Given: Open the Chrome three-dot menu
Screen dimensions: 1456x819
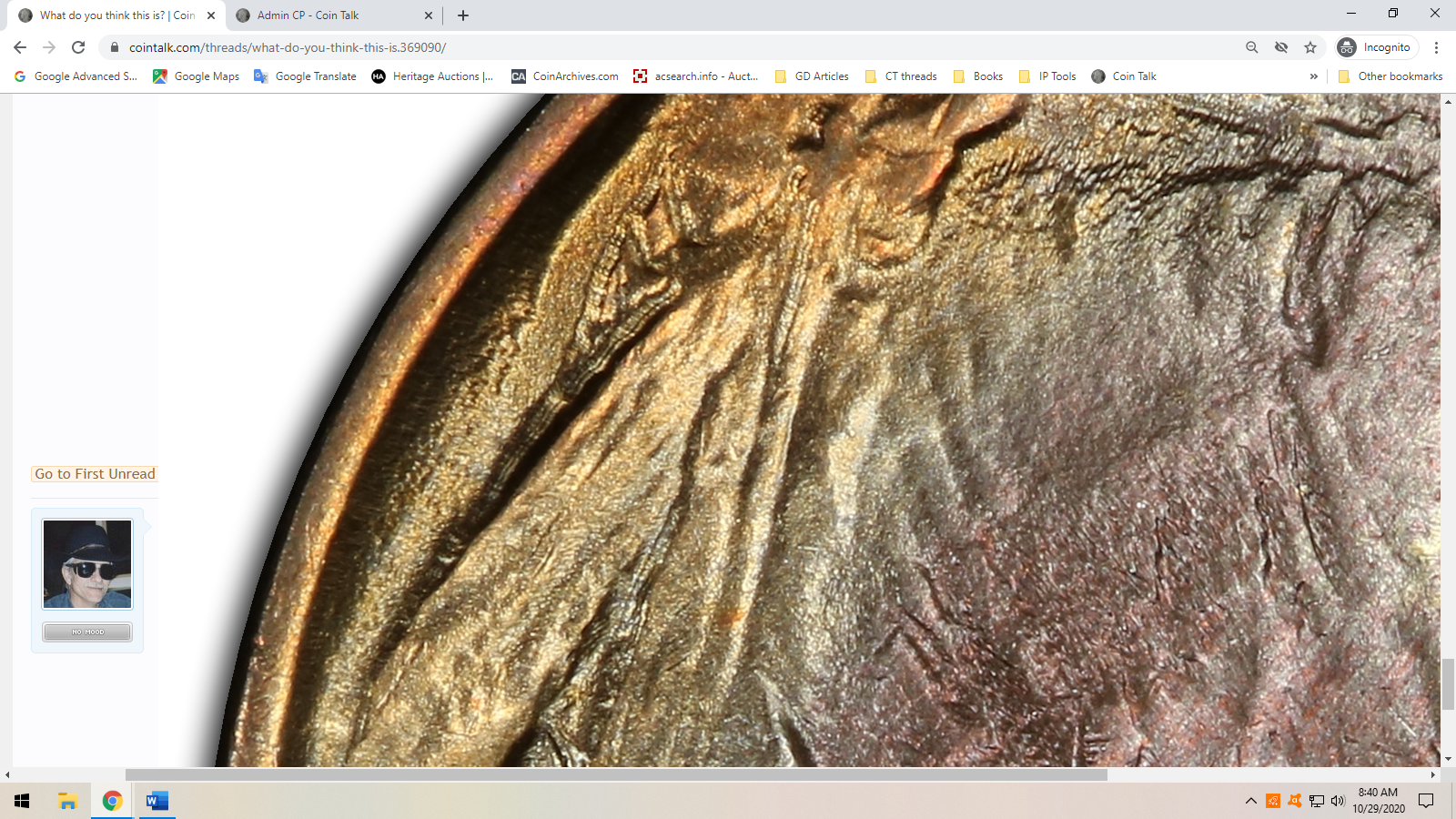Looking at the screenshot, I should pyautogui.click(x=1437, y=47).
